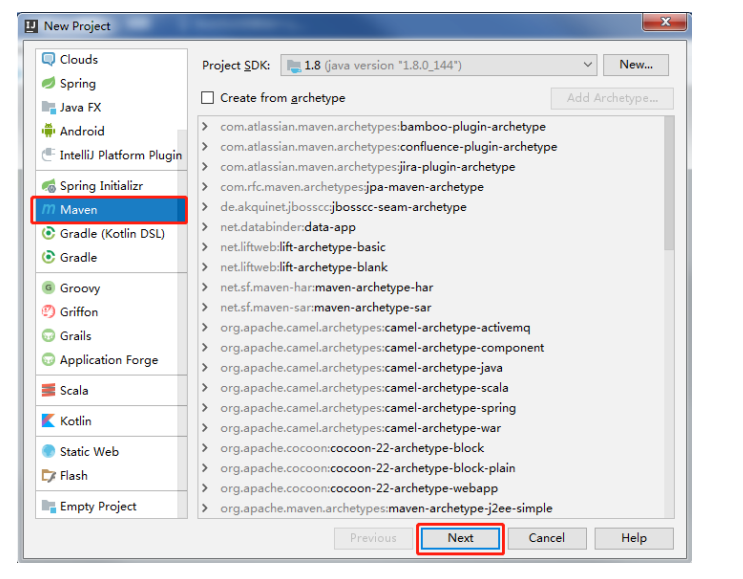The width and height of the screenshot is (743, 579).
Task: Select the Spring leaf icon
Action: point(48,83)
